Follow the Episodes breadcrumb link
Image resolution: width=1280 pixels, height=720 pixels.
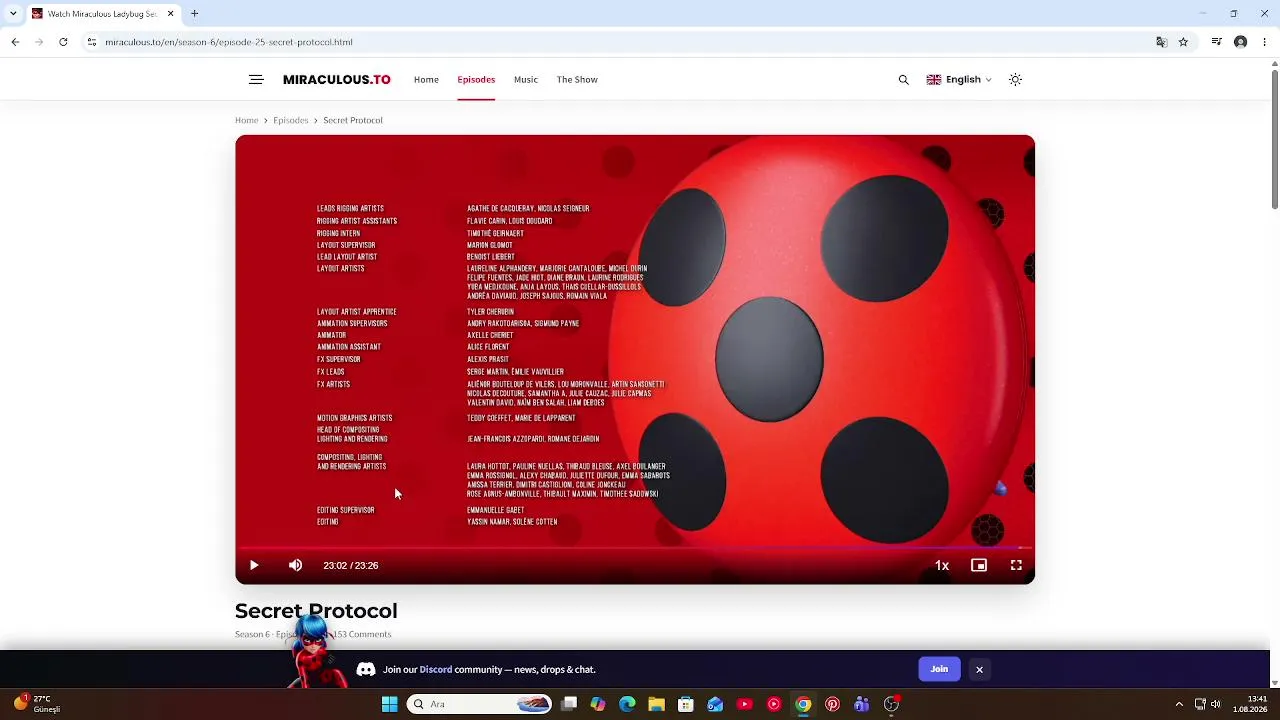pos(291,120)
